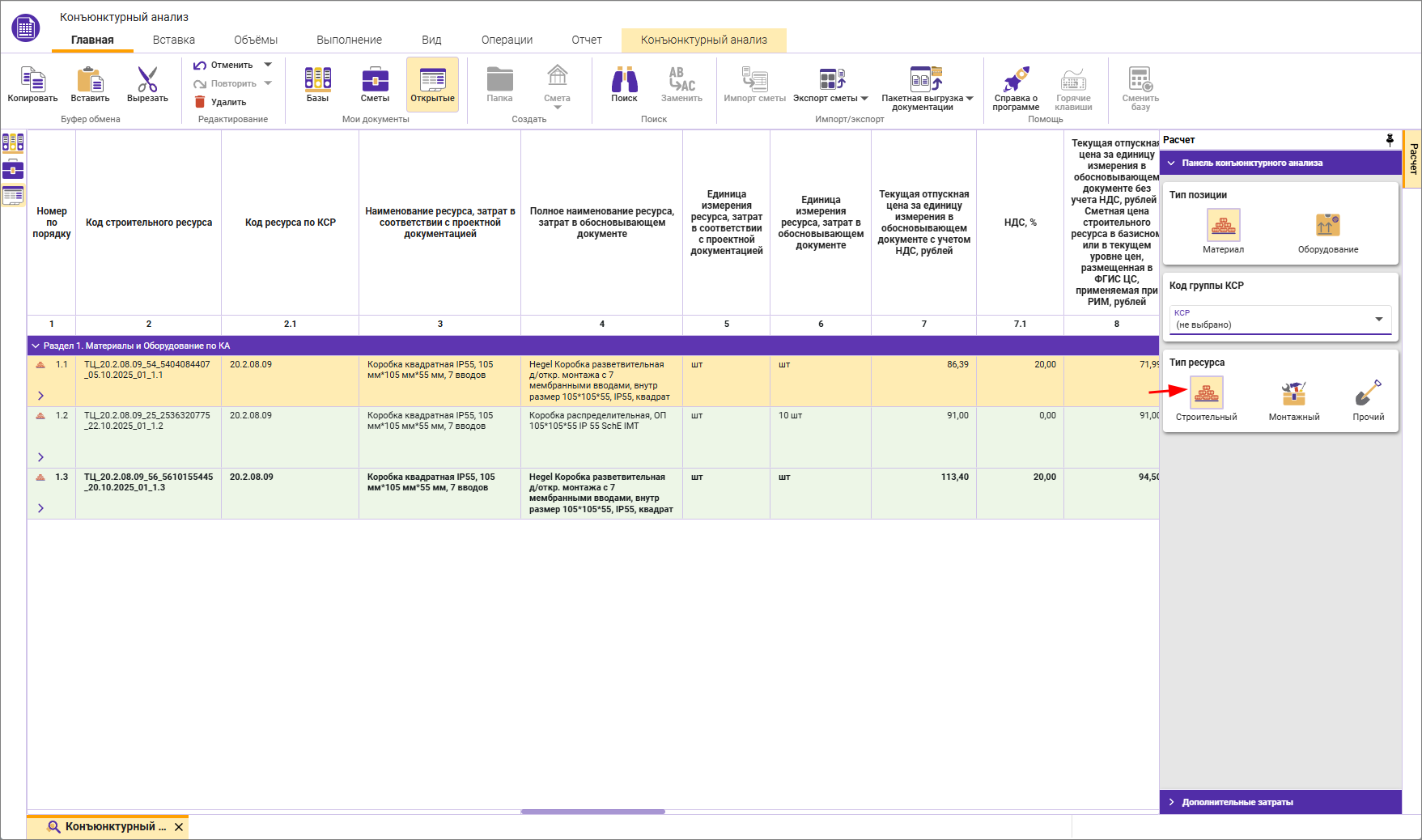Select Прочий resource type
This screenshot has height=840, width=1422.
pos(1368,394)
